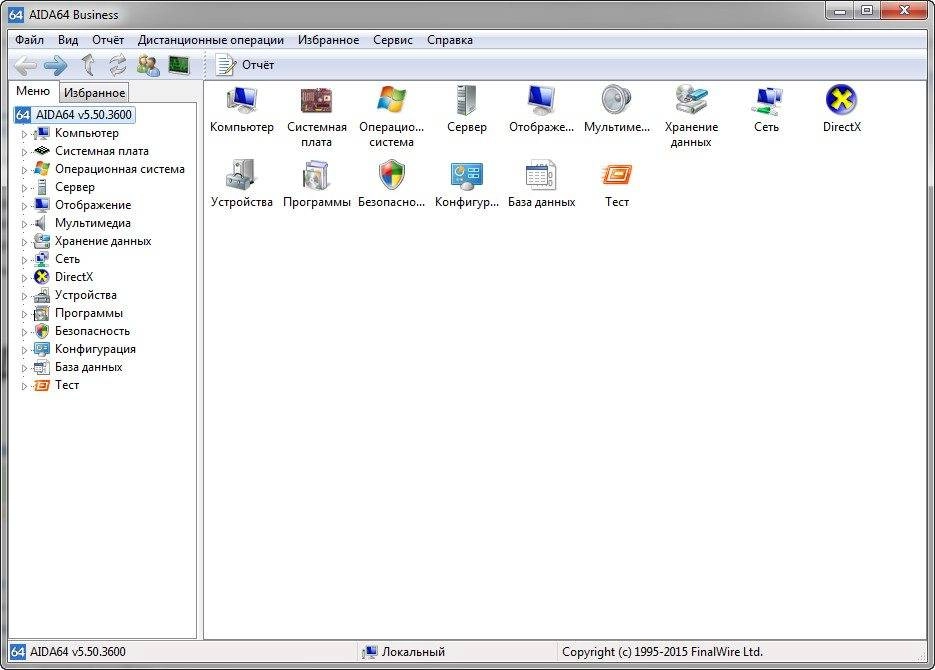Click the Сервер tower icon in main pane
Screen dimensions: 935x670
point(466,100)
